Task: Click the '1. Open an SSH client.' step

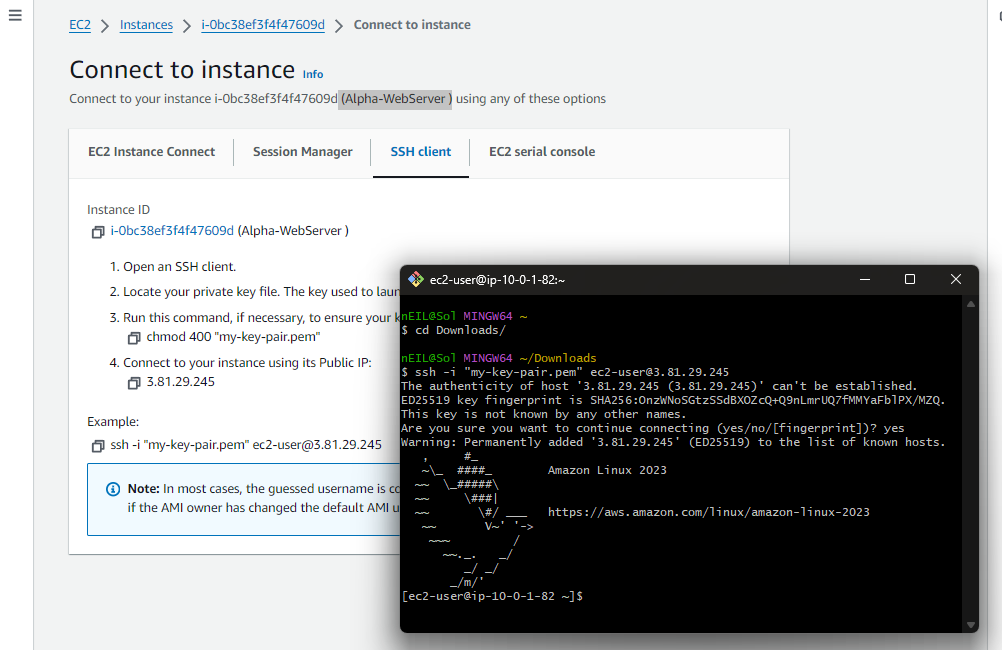Action: coord(173,267)
